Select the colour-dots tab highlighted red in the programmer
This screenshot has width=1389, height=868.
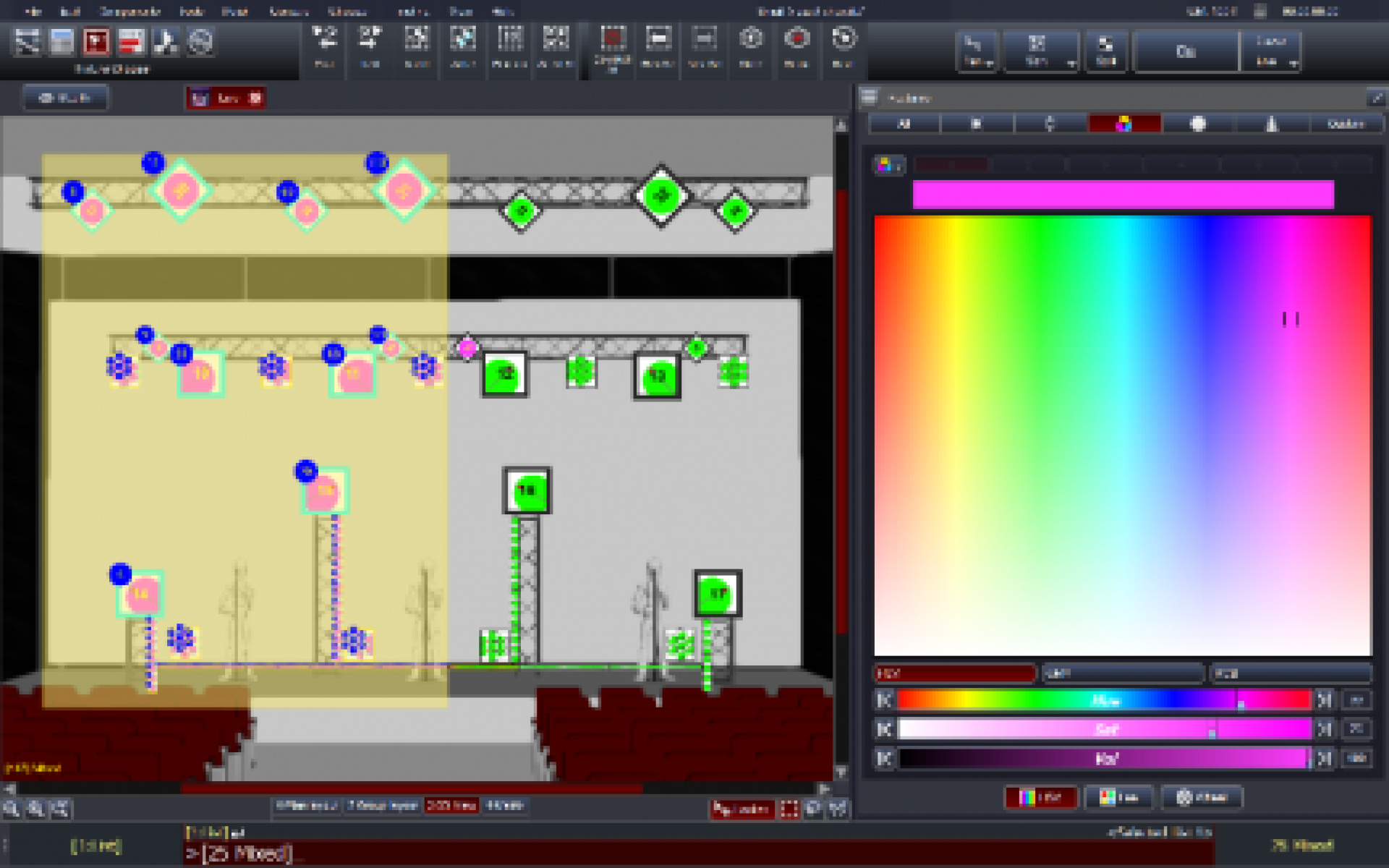pos(1124,124)
